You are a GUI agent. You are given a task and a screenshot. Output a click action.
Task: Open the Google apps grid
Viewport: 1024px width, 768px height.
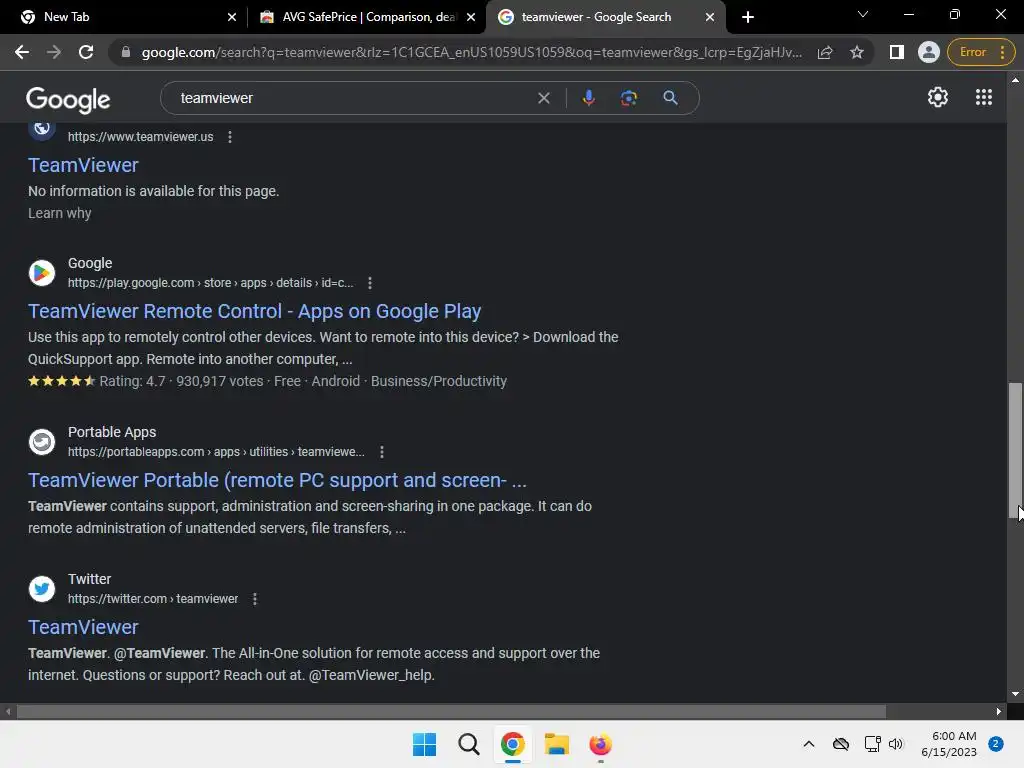[x=984, y=97]
